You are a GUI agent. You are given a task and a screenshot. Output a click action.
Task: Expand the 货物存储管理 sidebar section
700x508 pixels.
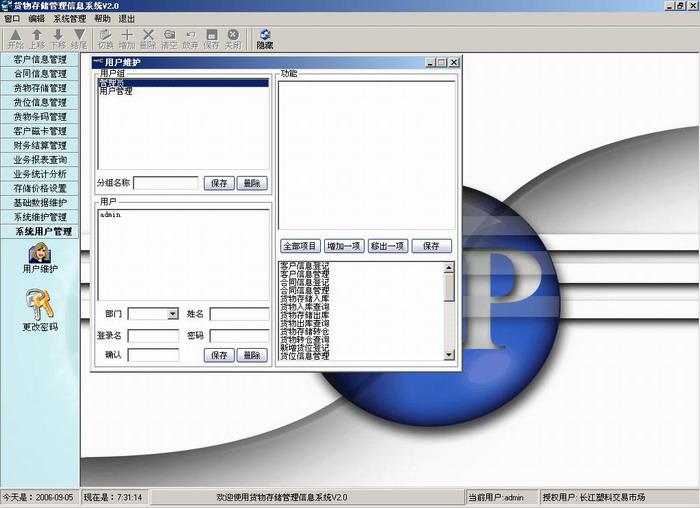[40, 88]
